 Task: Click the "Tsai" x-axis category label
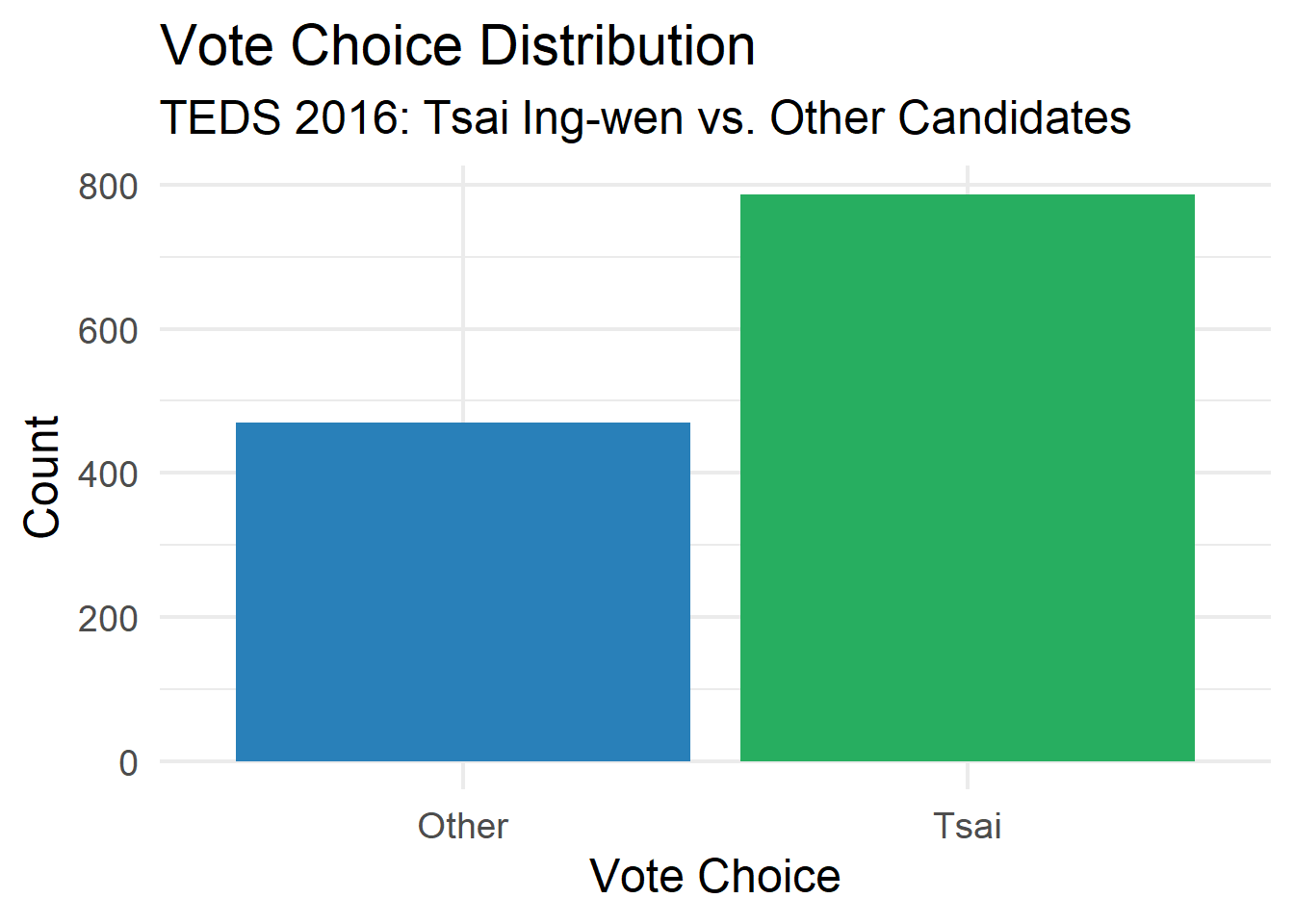(x=967, y=826)
